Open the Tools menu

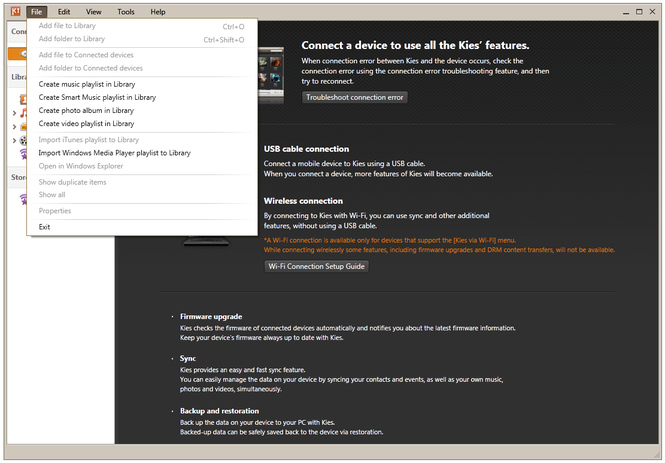[126, 12]
